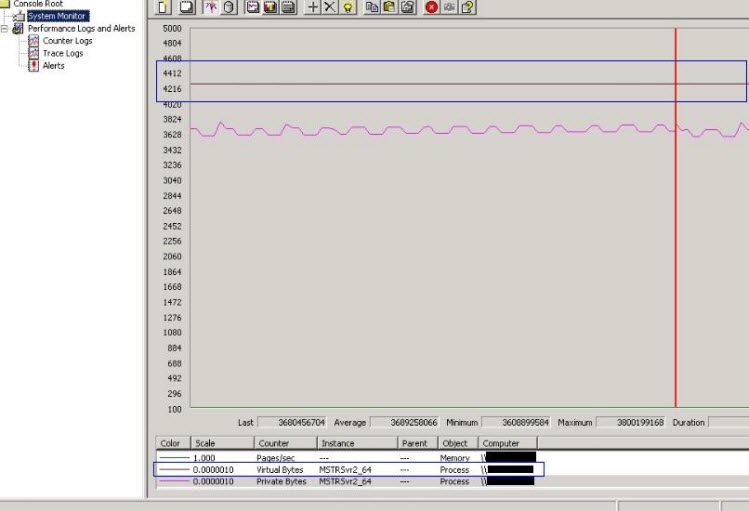This screenshot has height=511, width=749.
Task: Click the Color column header
Action: coord(173,443)
